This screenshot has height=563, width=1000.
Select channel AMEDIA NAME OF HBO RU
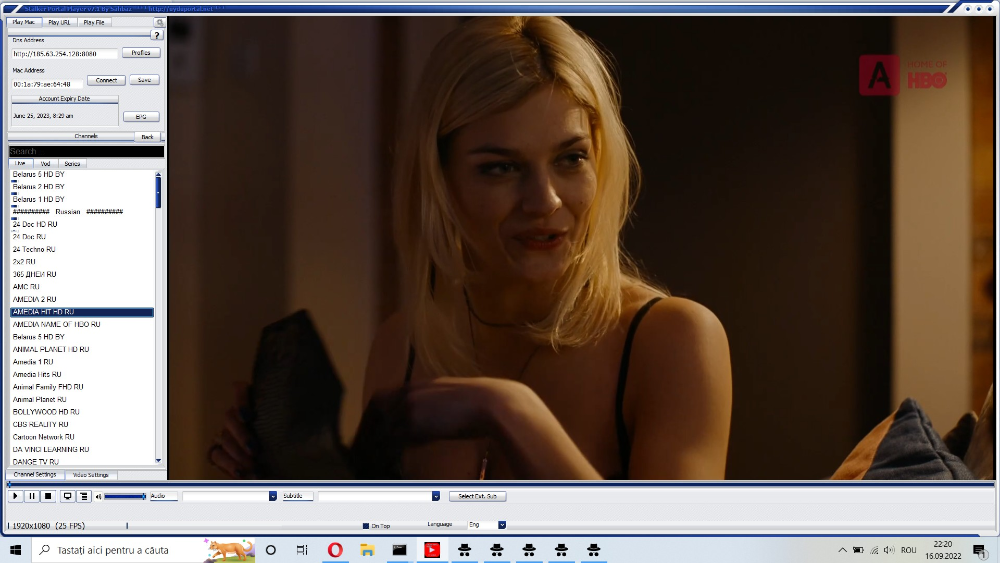pos(82,325)
